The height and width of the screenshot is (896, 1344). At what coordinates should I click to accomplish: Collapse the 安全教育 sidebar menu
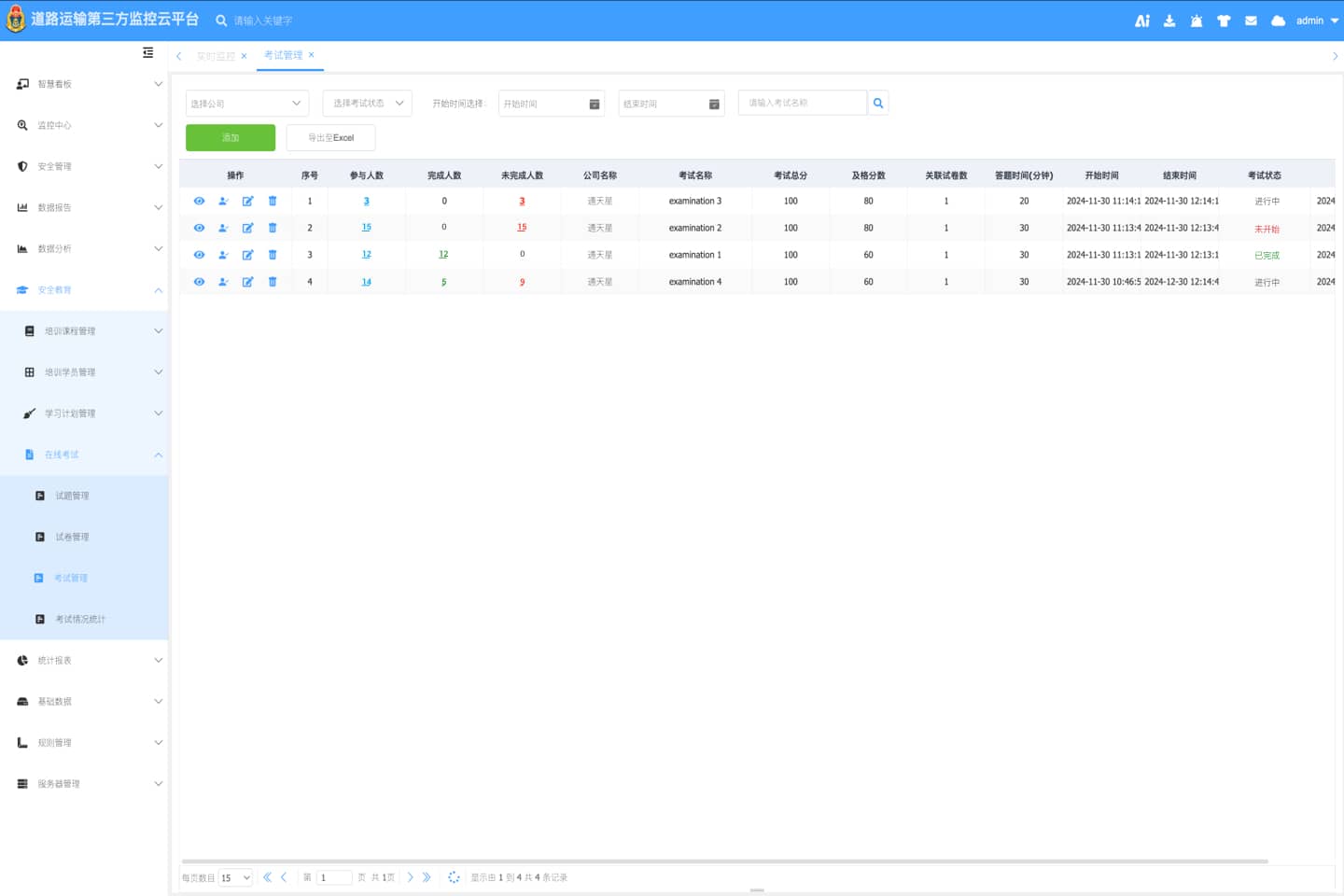84,290
